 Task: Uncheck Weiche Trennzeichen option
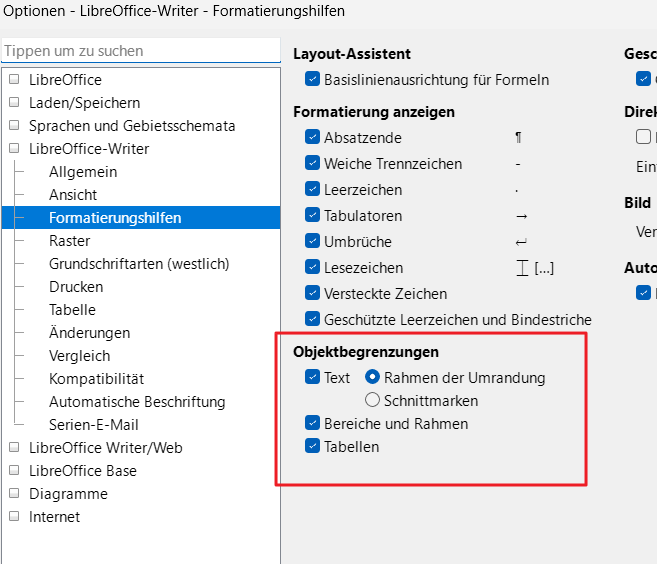[x=313, y=164]
